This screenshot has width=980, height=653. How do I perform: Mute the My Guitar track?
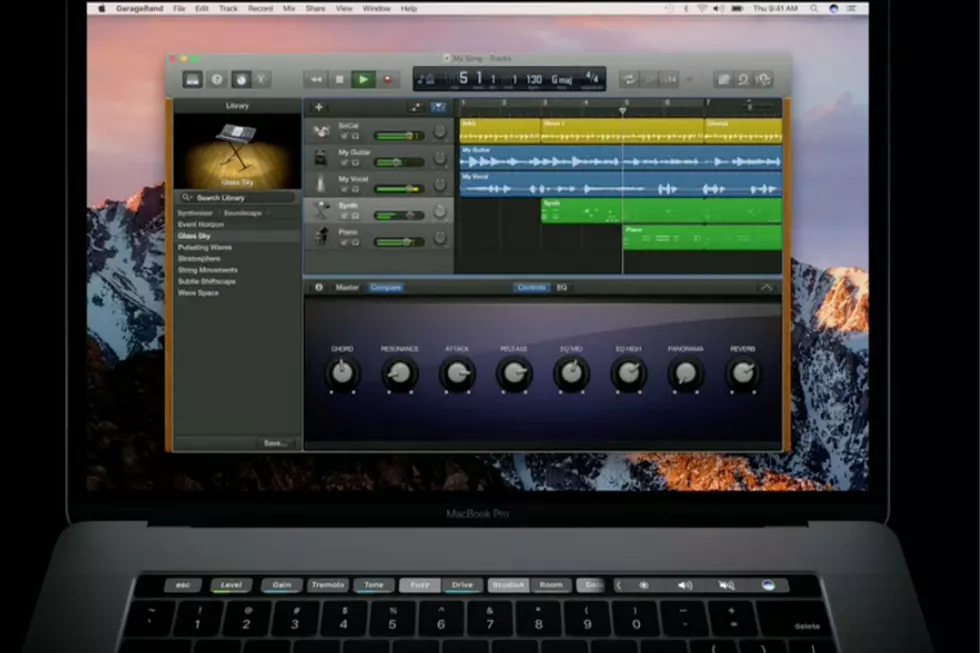[344, 162]
